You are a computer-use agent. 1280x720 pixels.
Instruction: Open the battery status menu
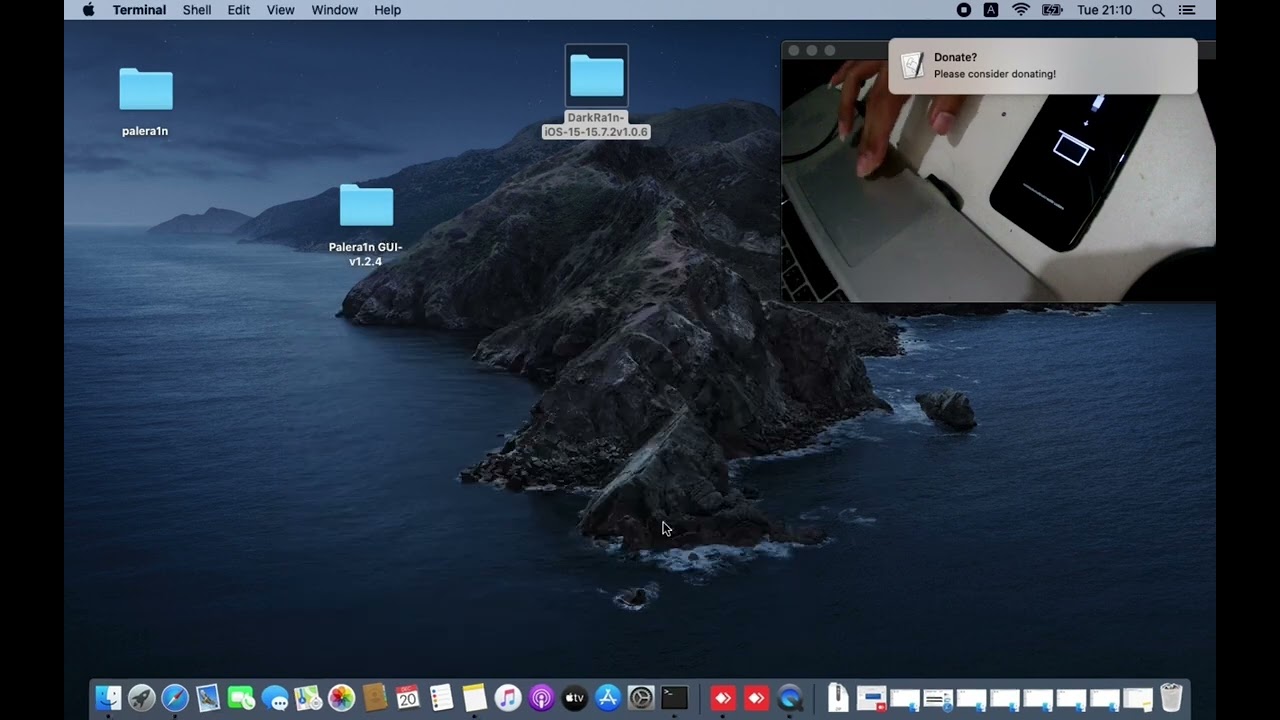1052,10
